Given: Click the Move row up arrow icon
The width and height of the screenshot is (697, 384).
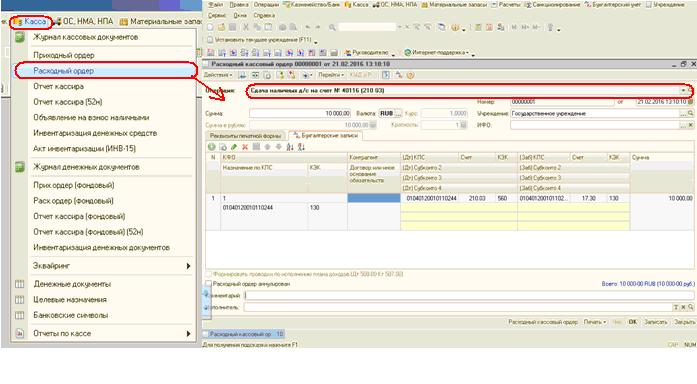Looking at the screenshot, I should 267,147.
